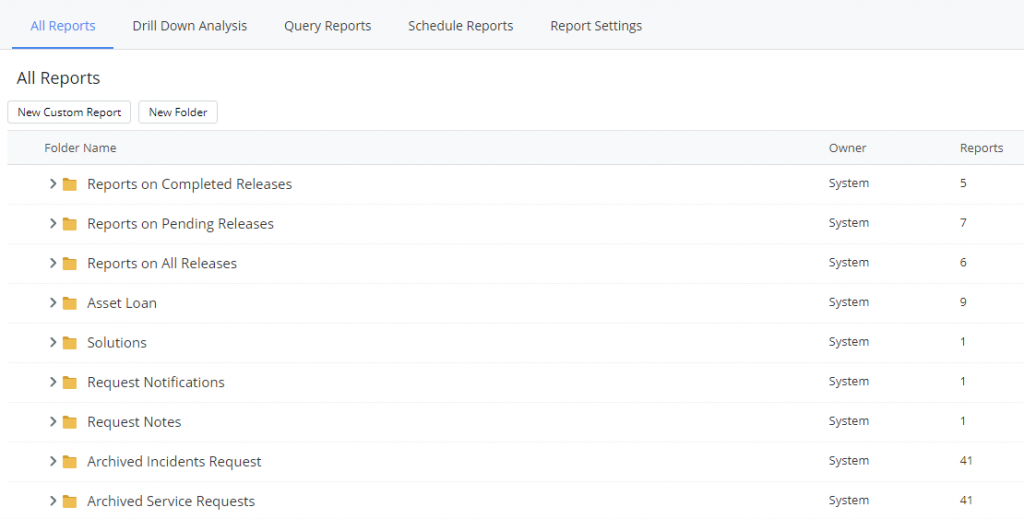Open the Query Reports tab
The image size is (1024, 519).
[x=327, y=26]
